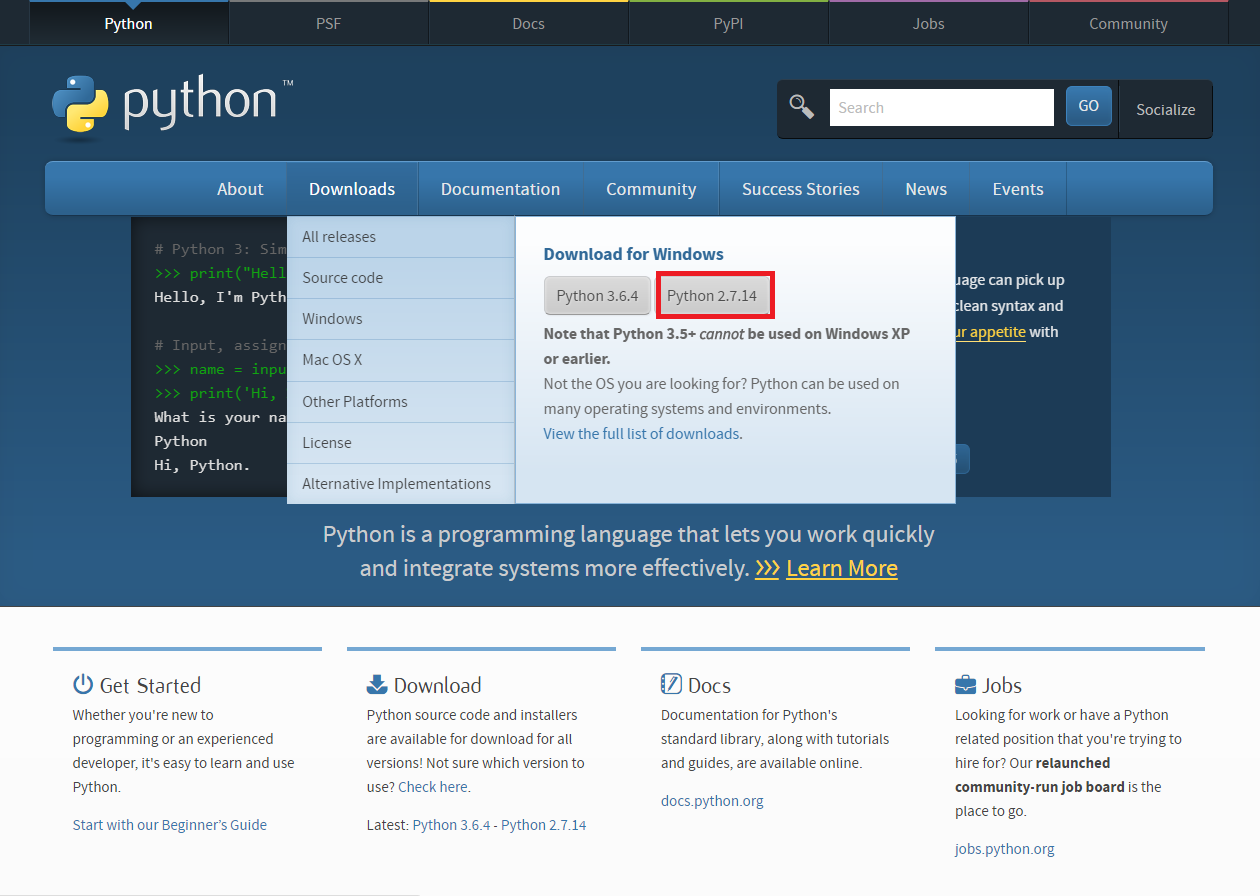Viewport: 1260px width, 896px height.
Task: Open the Documentation navigation menu
Action: [500, 189]
